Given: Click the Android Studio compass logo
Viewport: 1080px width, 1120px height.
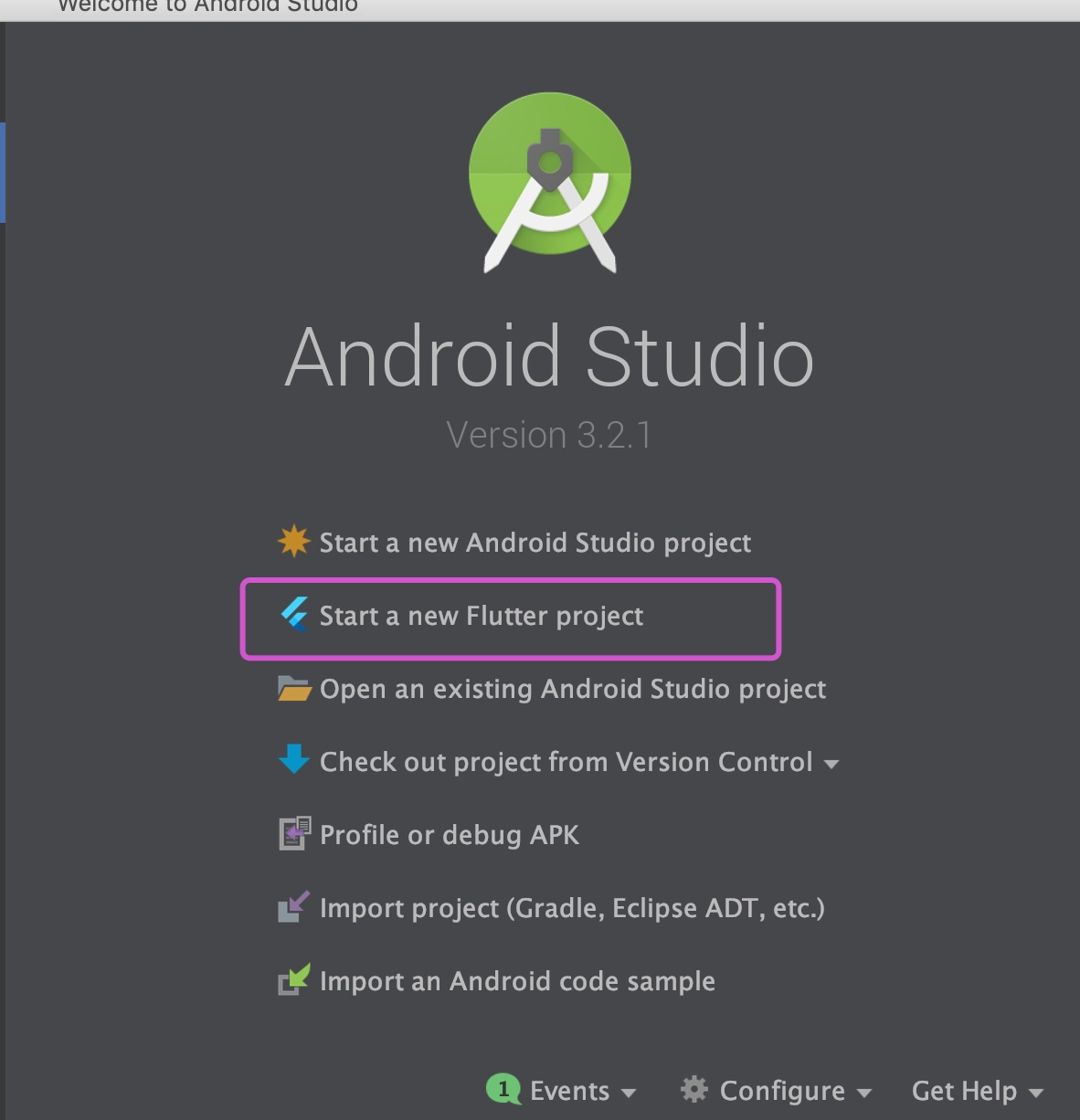Looking at the screenshot, I should [x=550, y=183].
